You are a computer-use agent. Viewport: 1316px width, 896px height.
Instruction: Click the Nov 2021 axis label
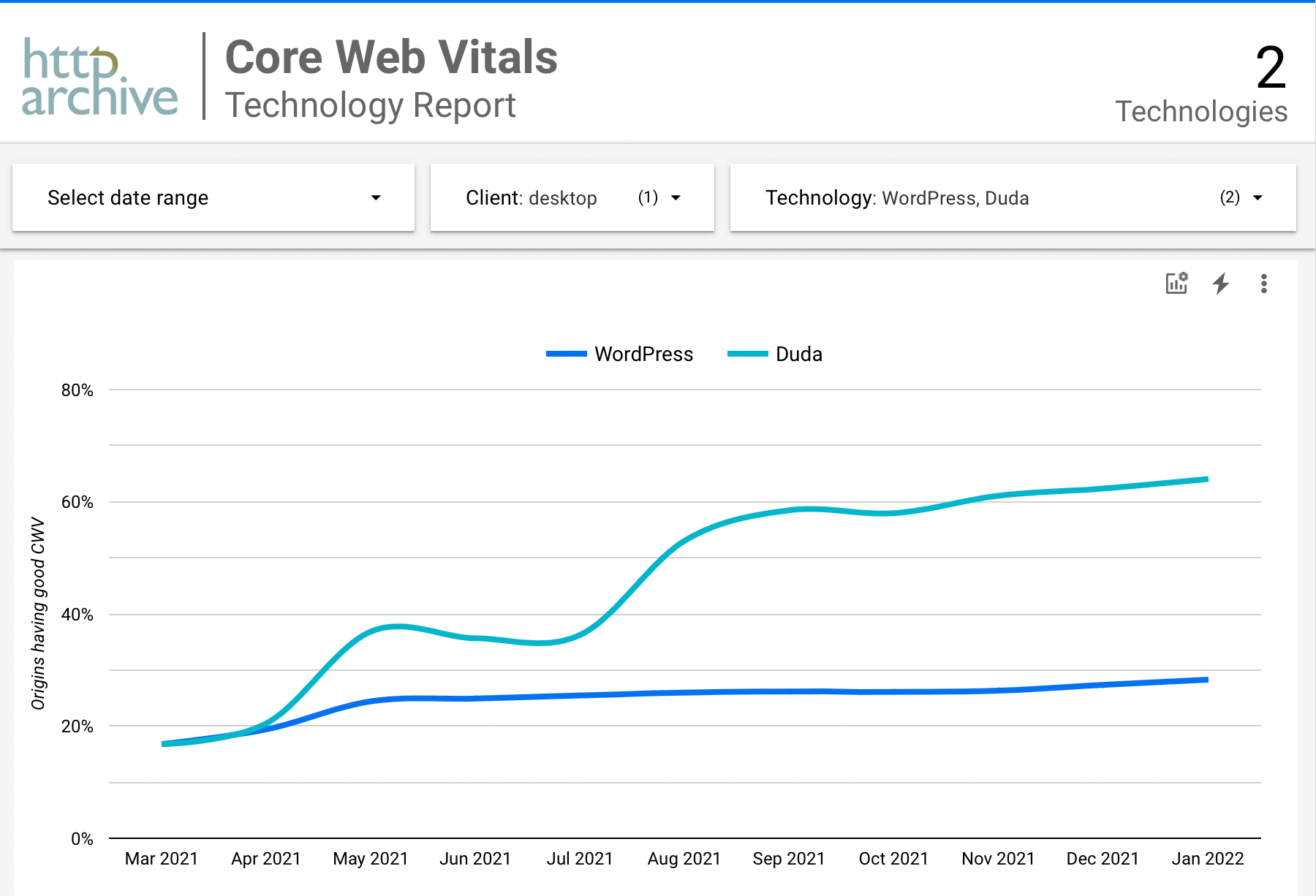(998, 858)
